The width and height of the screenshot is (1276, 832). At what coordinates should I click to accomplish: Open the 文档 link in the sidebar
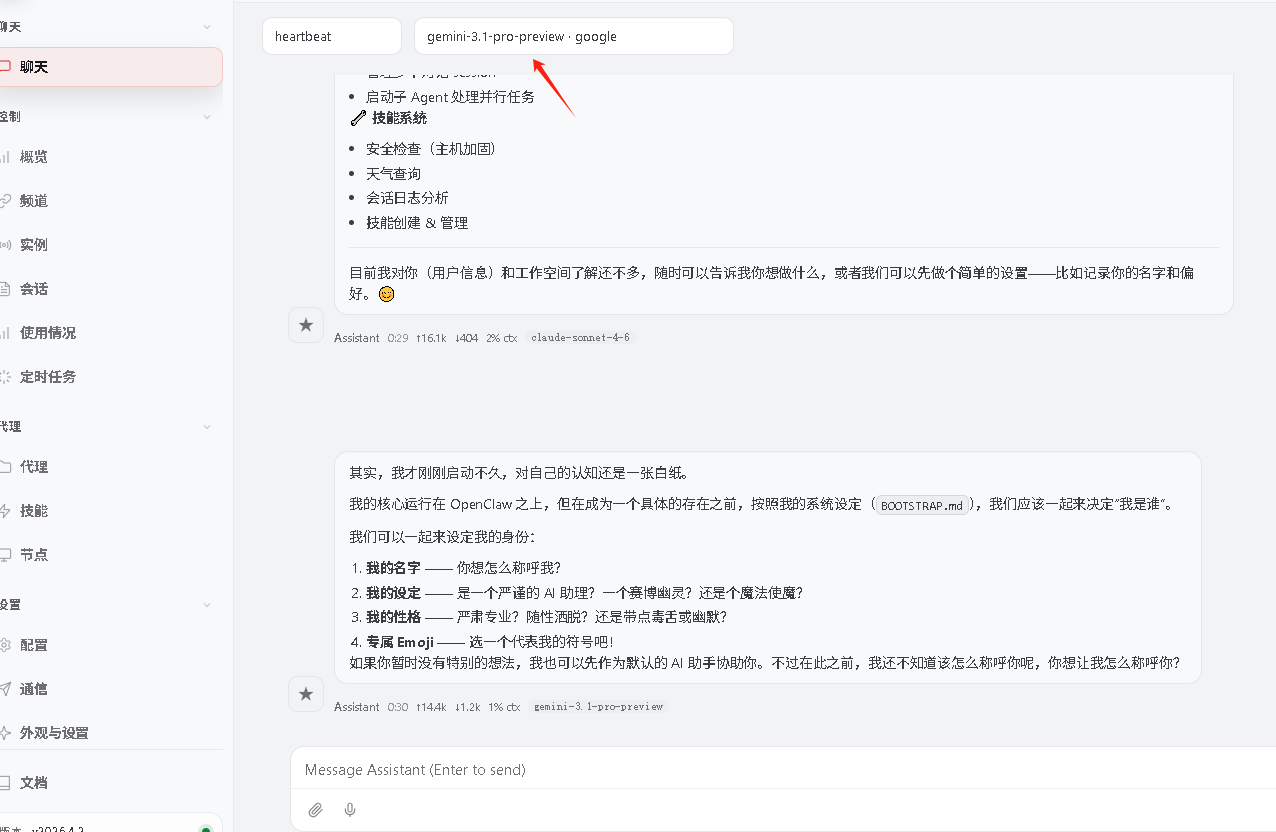34,783
